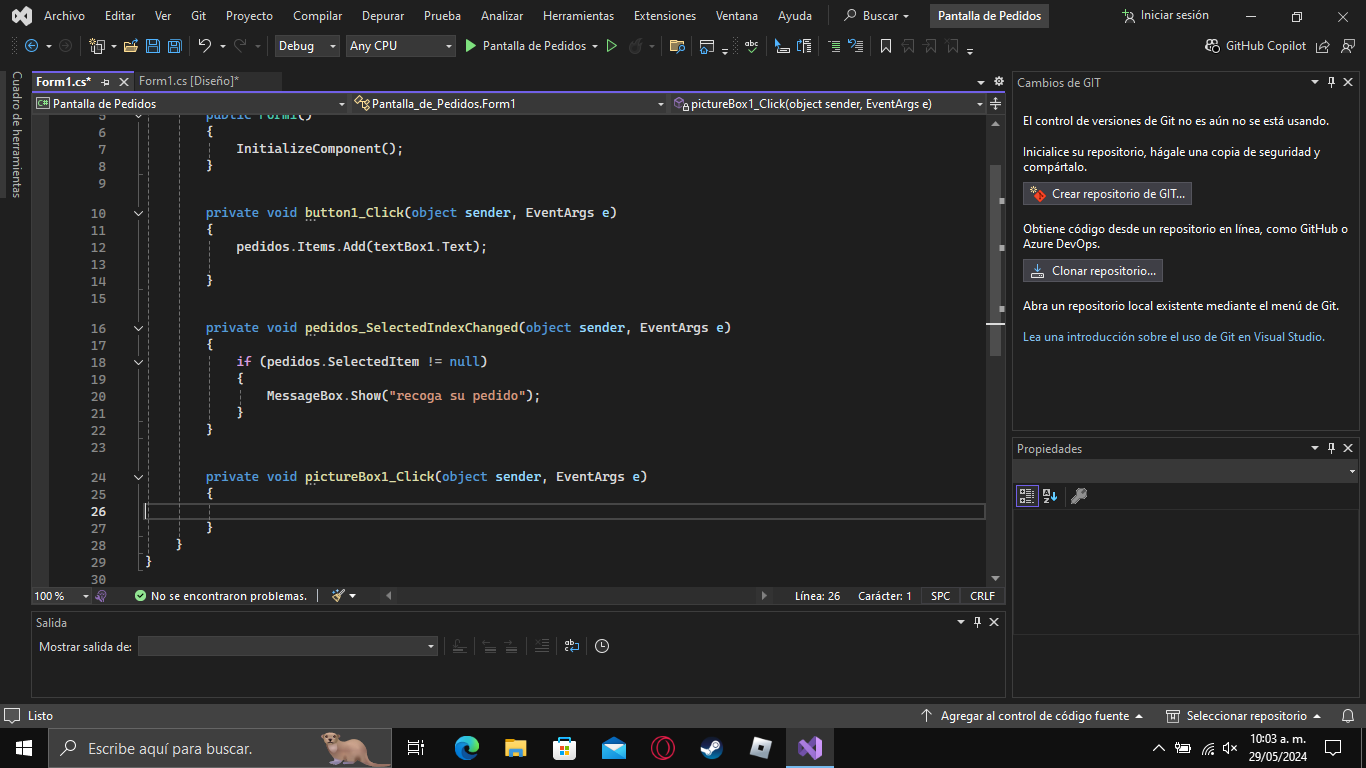Click the code cleanup broom icon

(x=338, y=596)
